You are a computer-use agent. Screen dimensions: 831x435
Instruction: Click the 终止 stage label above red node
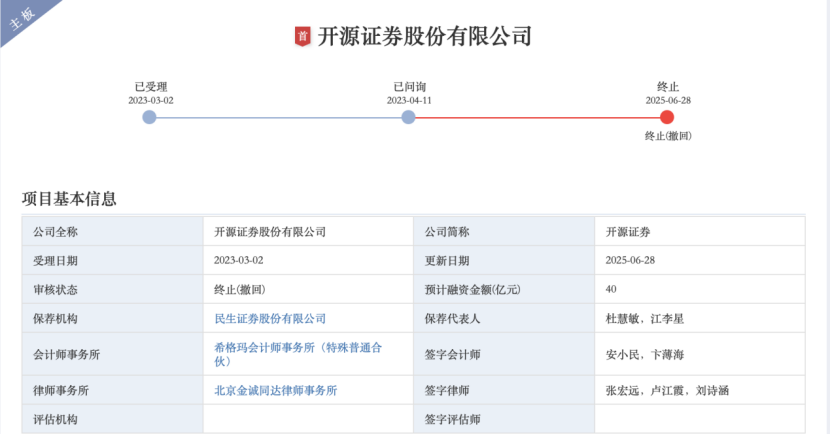tap(668, 86)
